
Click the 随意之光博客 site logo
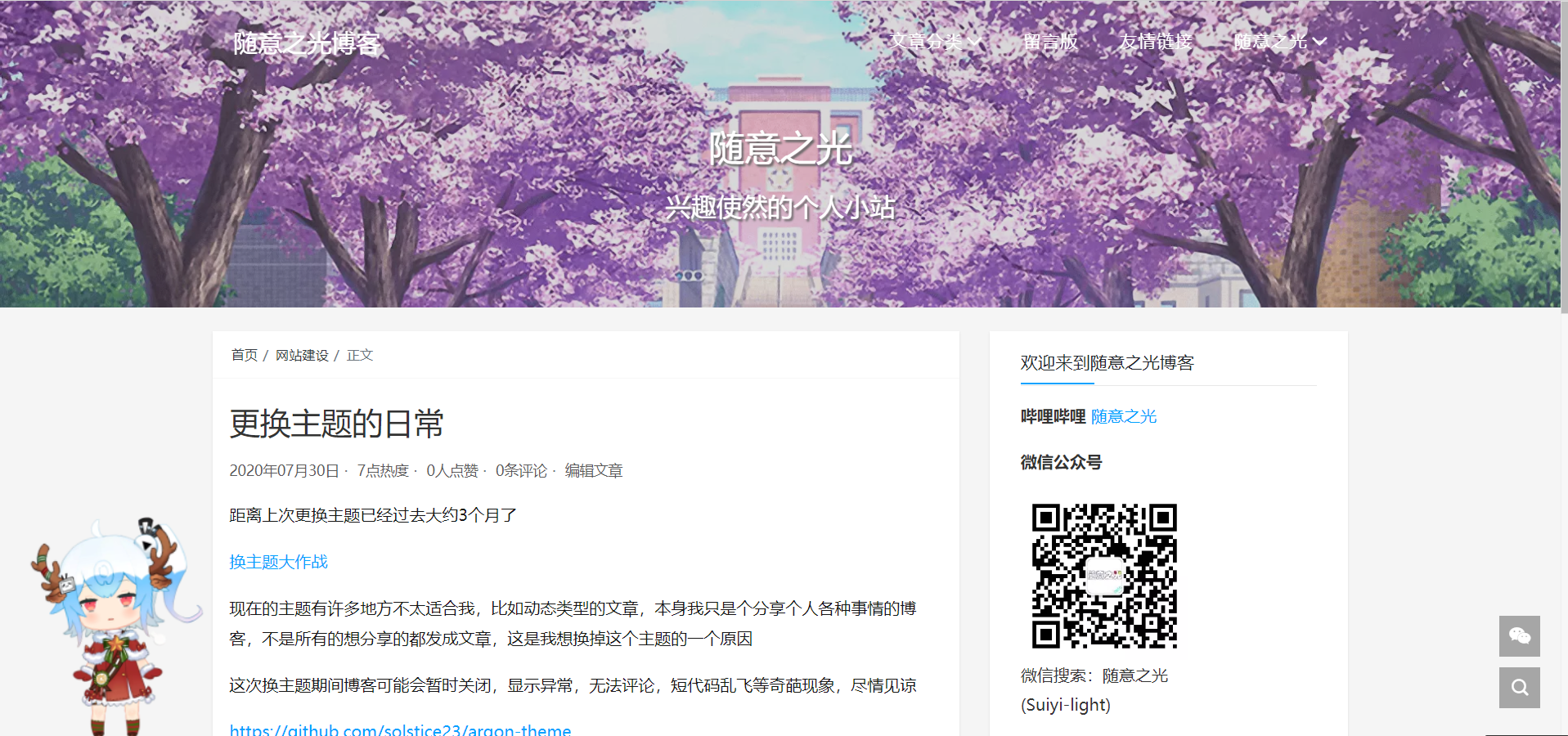click(x=307, y=43)
